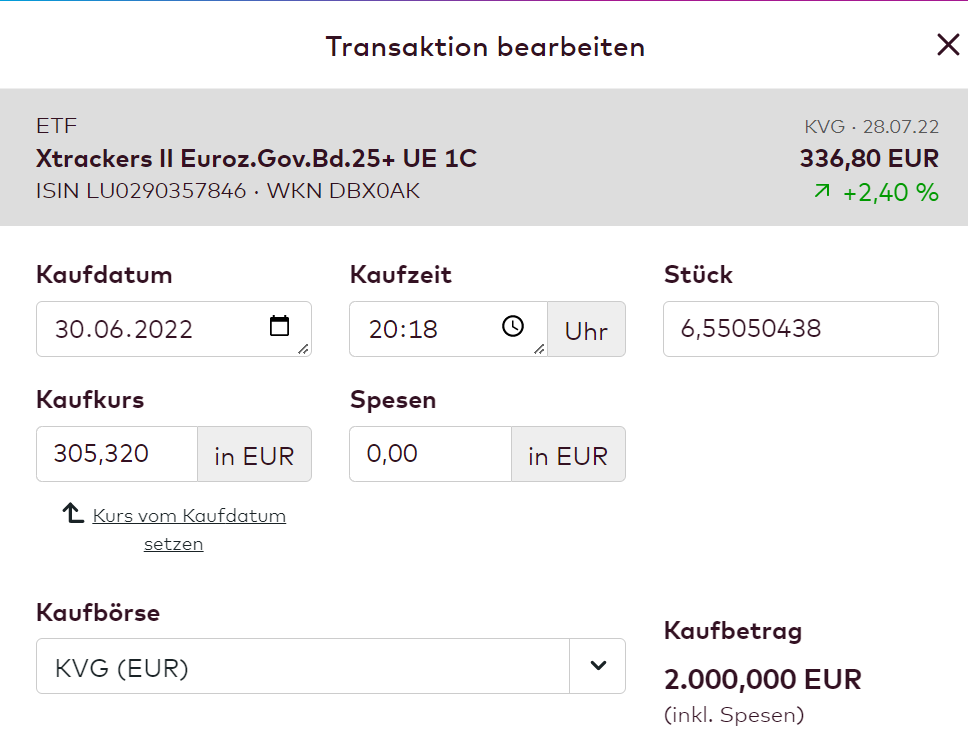Select the Stück quantity input field
Image resolution: width=968 pixels, height=738 pixels.
coord(800,329)
